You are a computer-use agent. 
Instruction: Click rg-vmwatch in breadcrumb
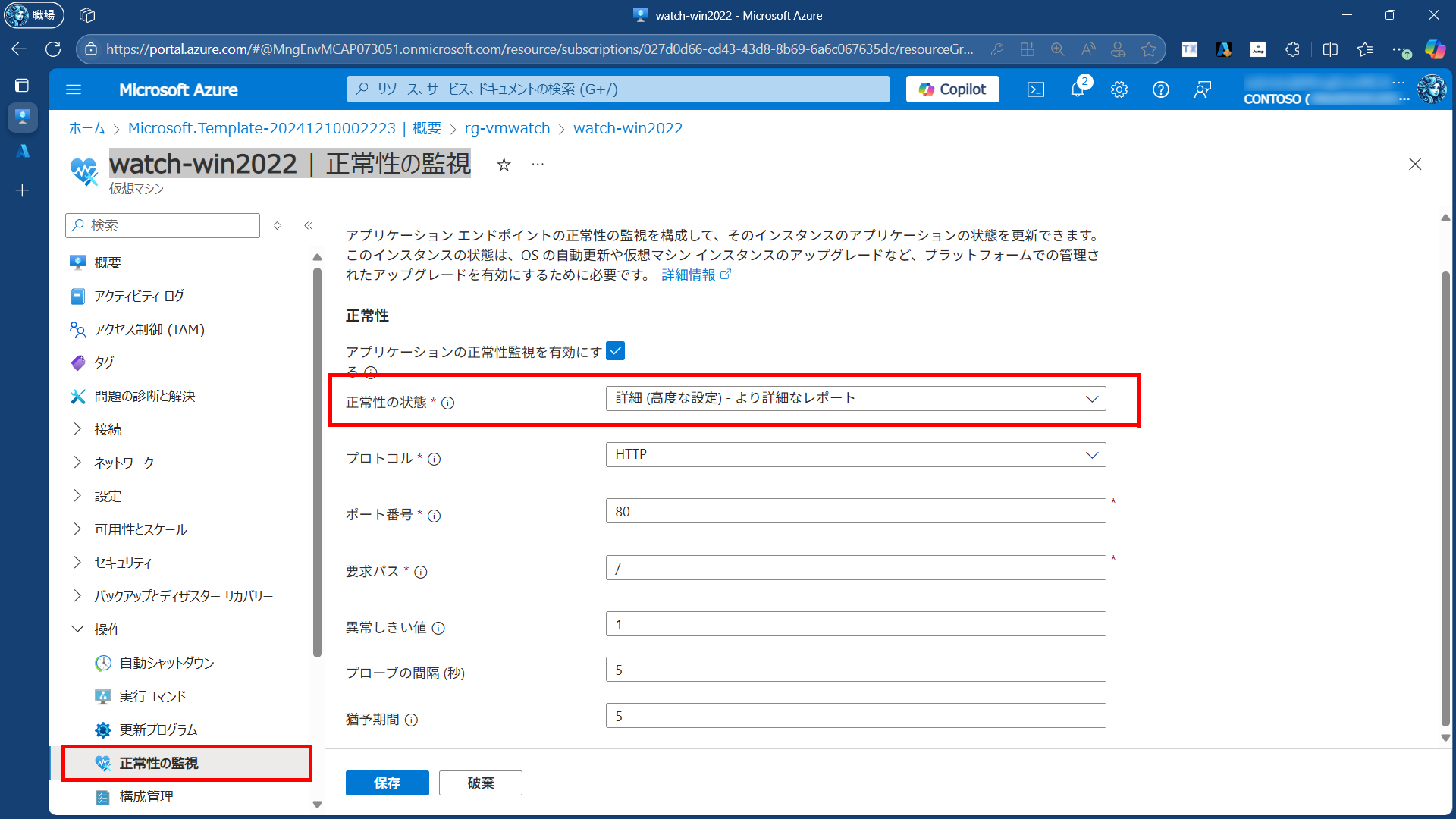pyautogui.click(x=507, y=128)
